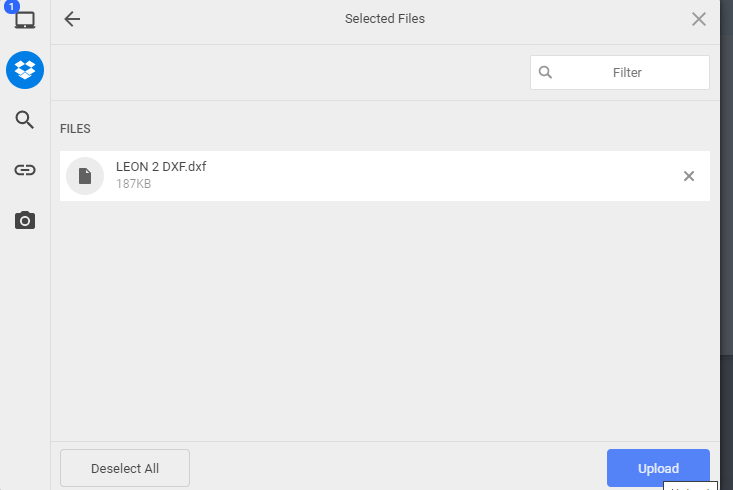Go back with the left arrow

pos(72,19)
